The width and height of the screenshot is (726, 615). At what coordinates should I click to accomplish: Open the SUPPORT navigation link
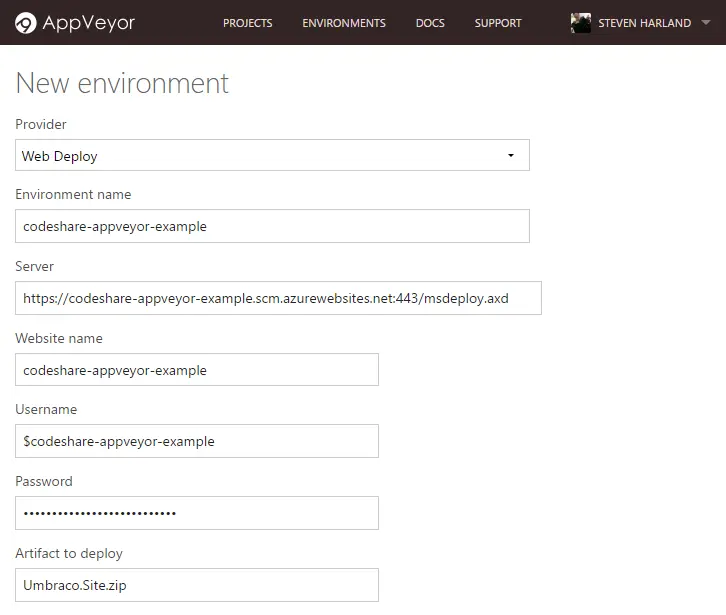coord(498,23)
